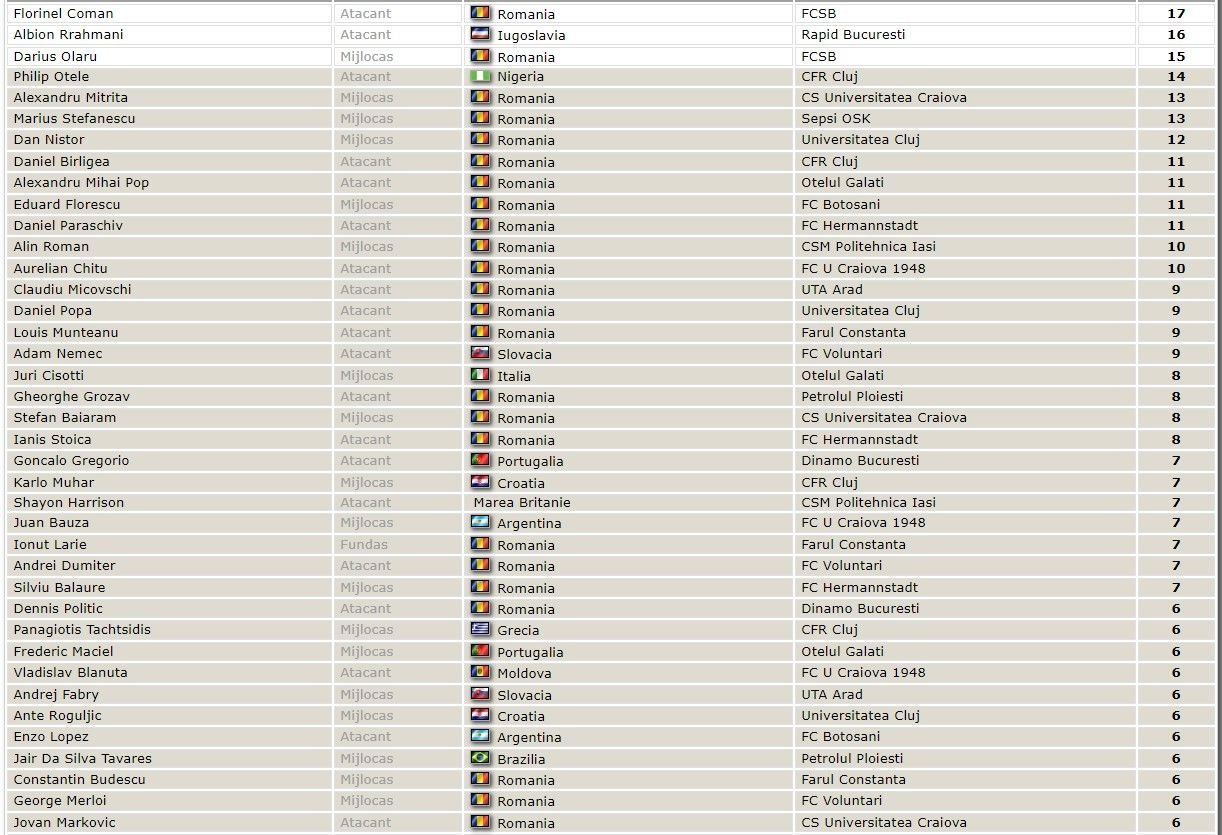
Task: Click the Romania flag in Florinel Coman row
Action: tap(481, 14)
